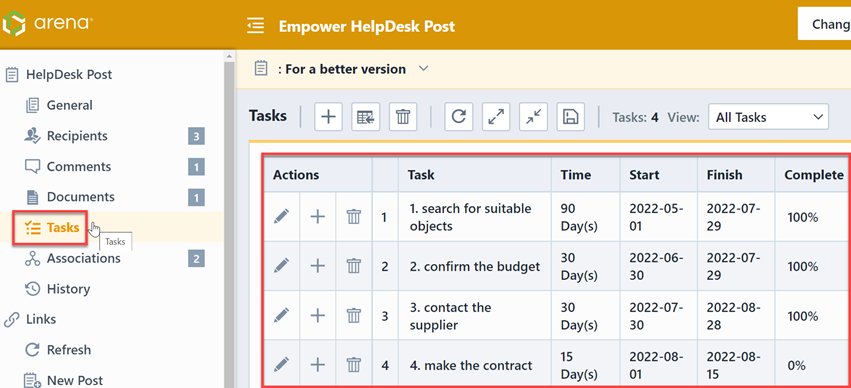Refresh the tasks list using the toolbar reload icon
The image size is (851, 388).
459,117
